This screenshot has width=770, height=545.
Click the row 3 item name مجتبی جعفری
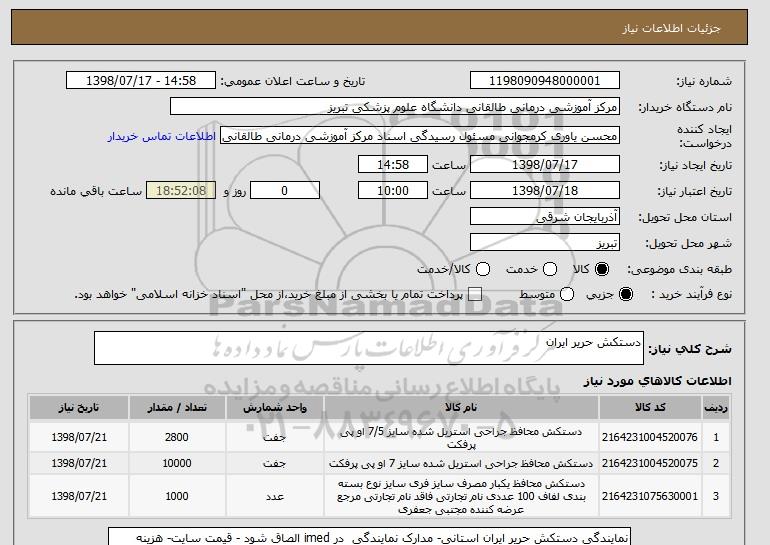[x=461, y=496]
